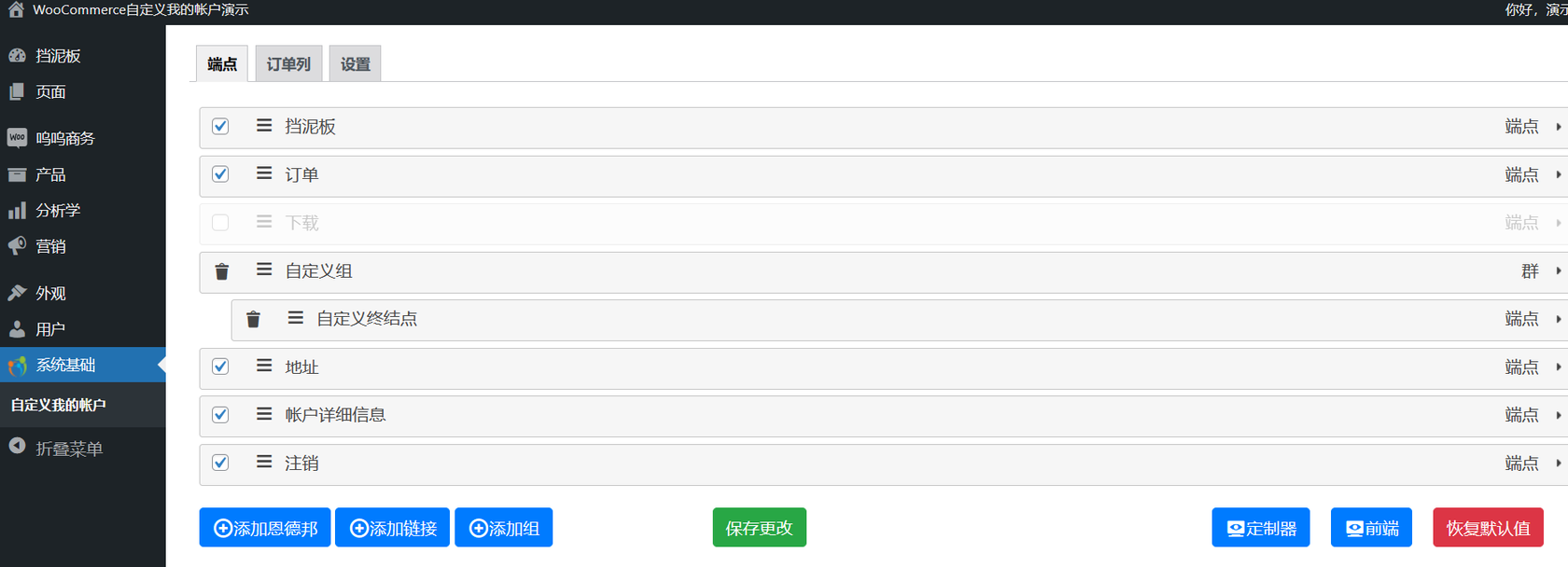1568x567 pixels.
Task: Open the 前端 button
Action: (1372, 528)
